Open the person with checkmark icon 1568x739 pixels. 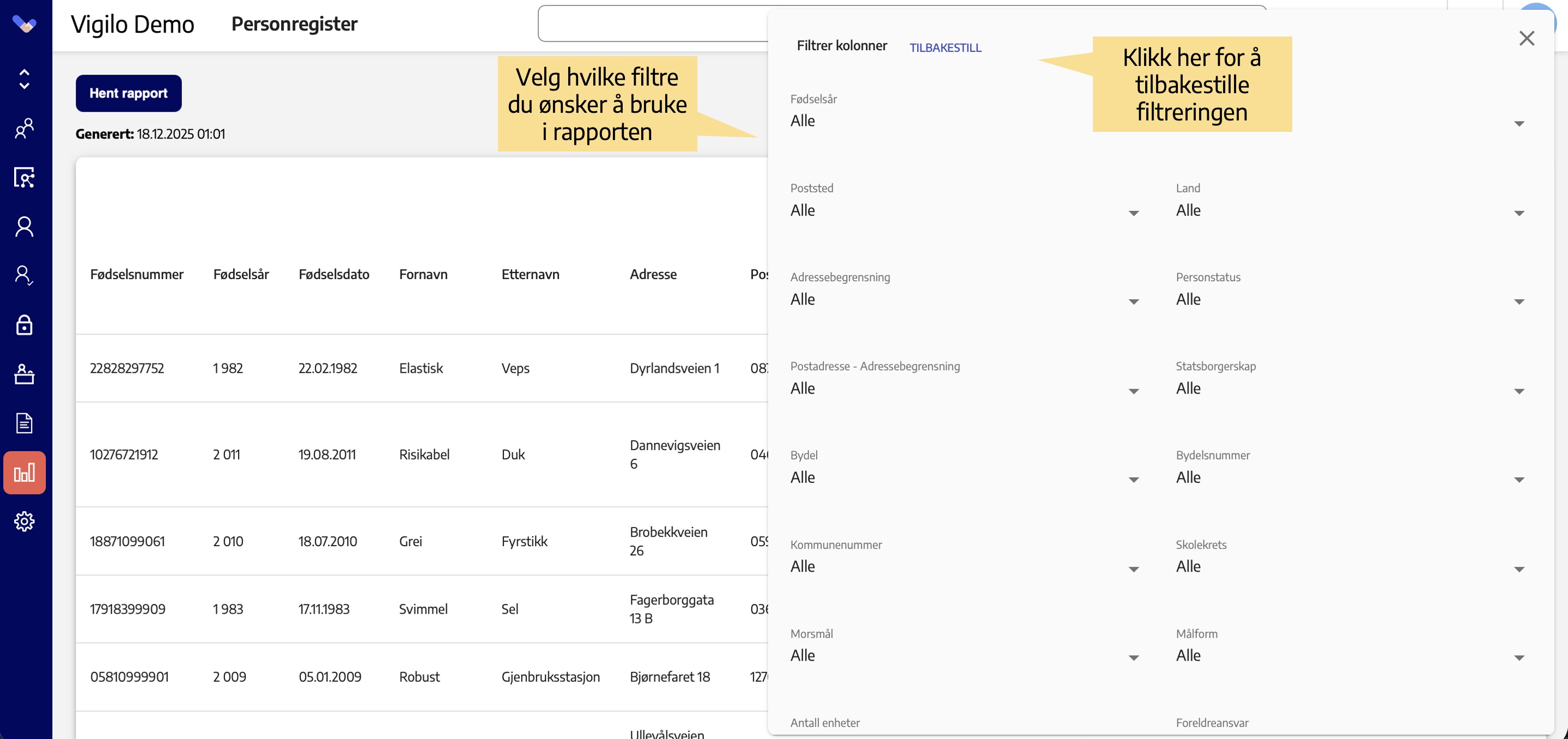click(25, 276)
